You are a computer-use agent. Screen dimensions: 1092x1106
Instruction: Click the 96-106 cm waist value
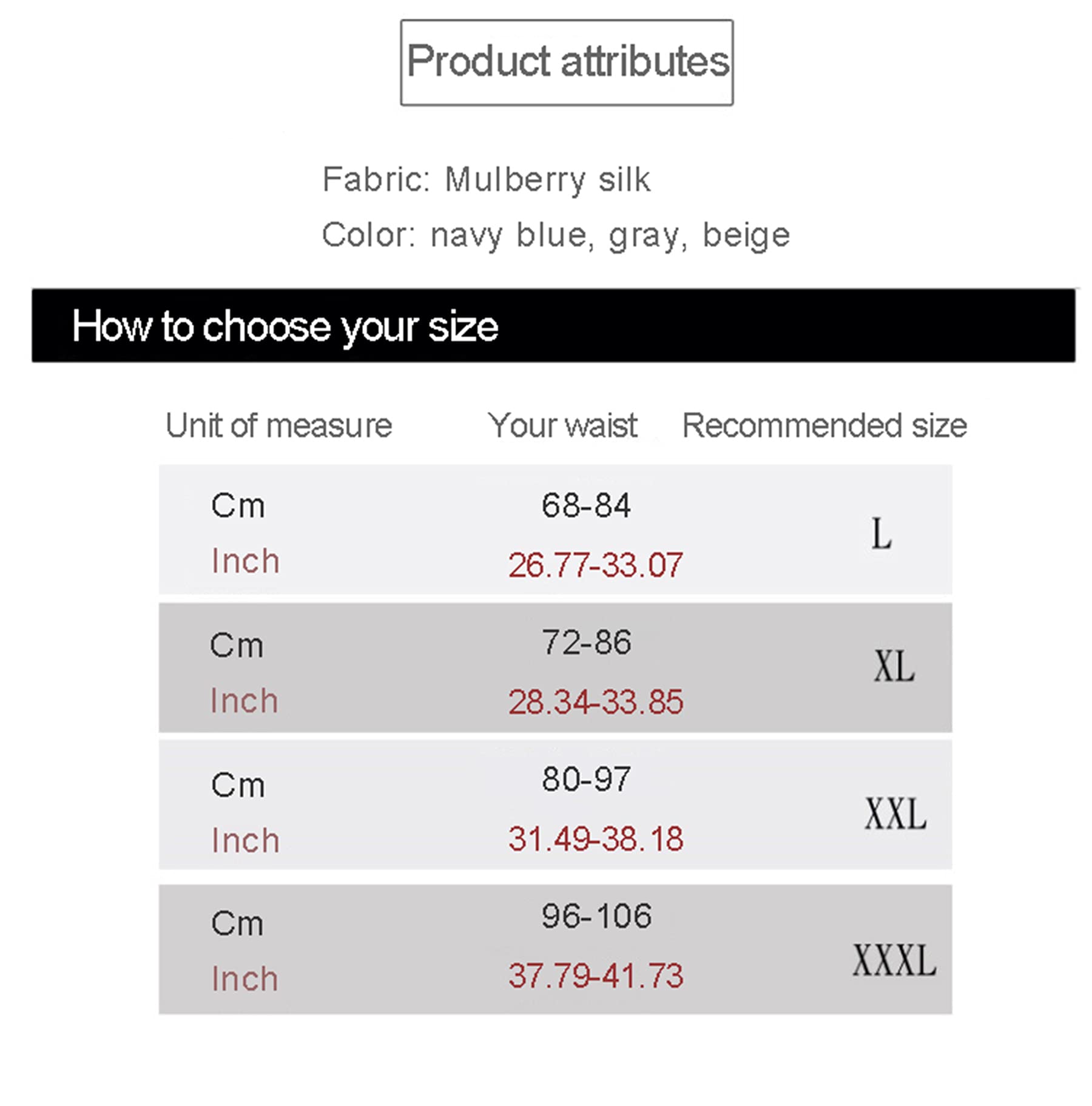pos(596,916)
